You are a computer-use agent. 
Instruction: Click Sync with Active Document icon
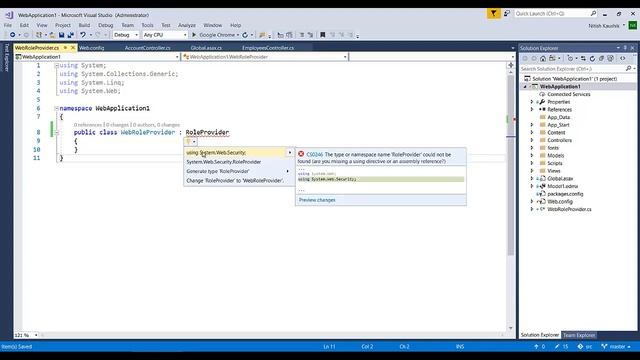tap(583, 58)
